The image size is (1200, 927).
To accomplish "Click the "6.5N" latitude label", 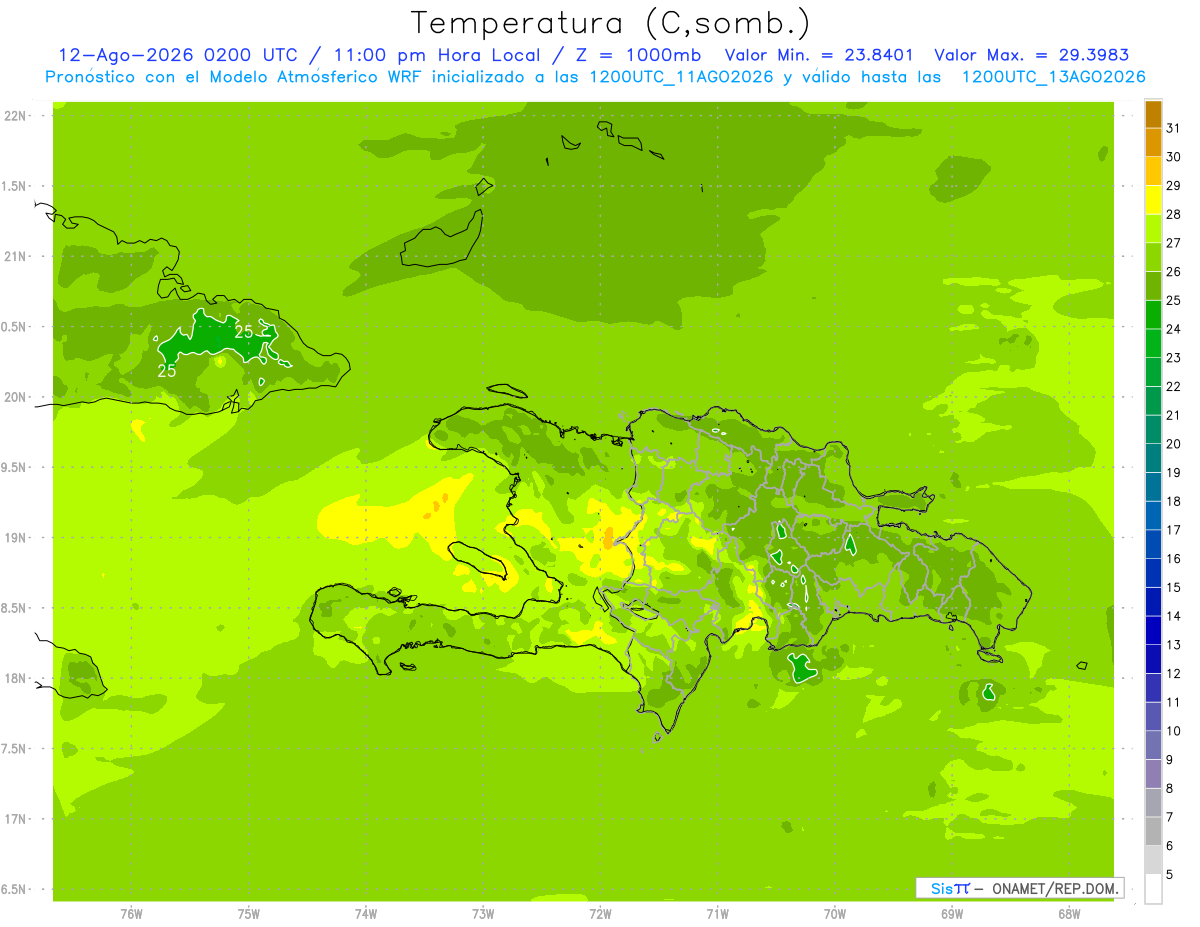I will (15, 890).
